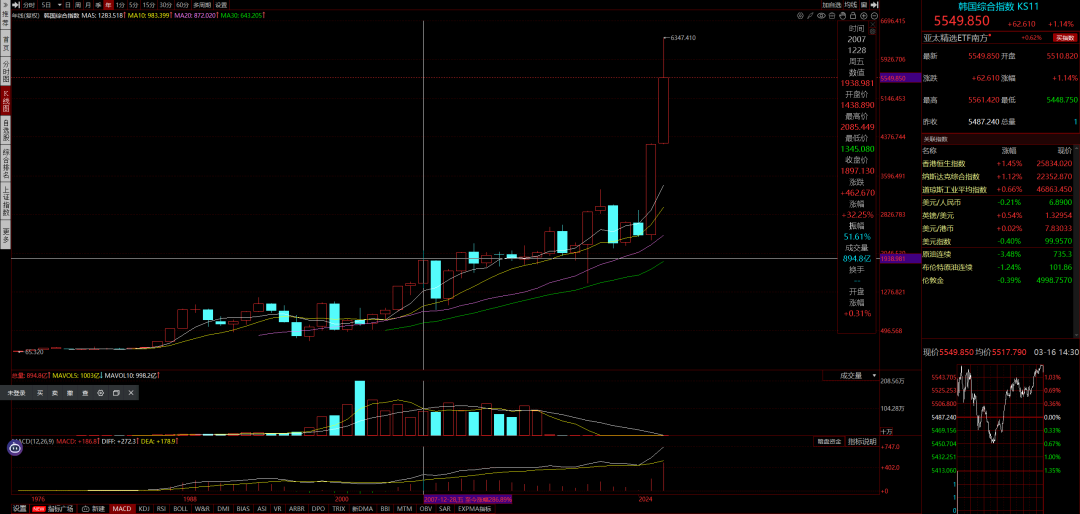Viewport: 1080px width, 514px height.
Task: Click the purple robot assistant icon
Action: click(15, 448)
